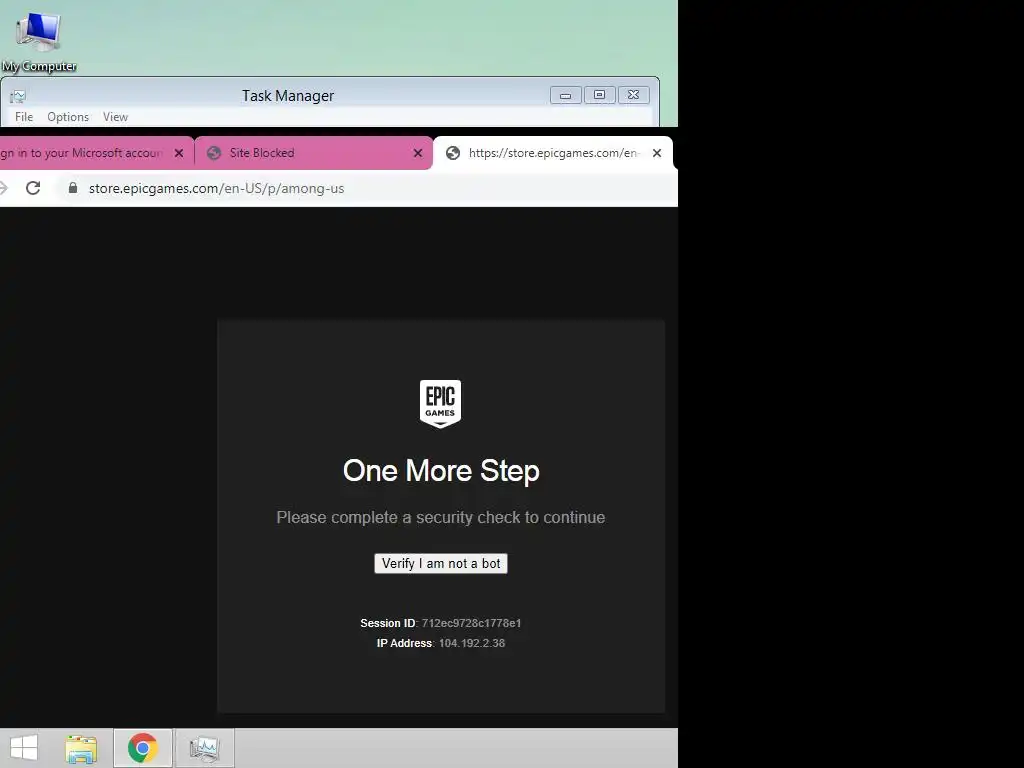Select the store.epicgames.com browser tab
Screen dimensions: 1024x768
coord(553,153)
